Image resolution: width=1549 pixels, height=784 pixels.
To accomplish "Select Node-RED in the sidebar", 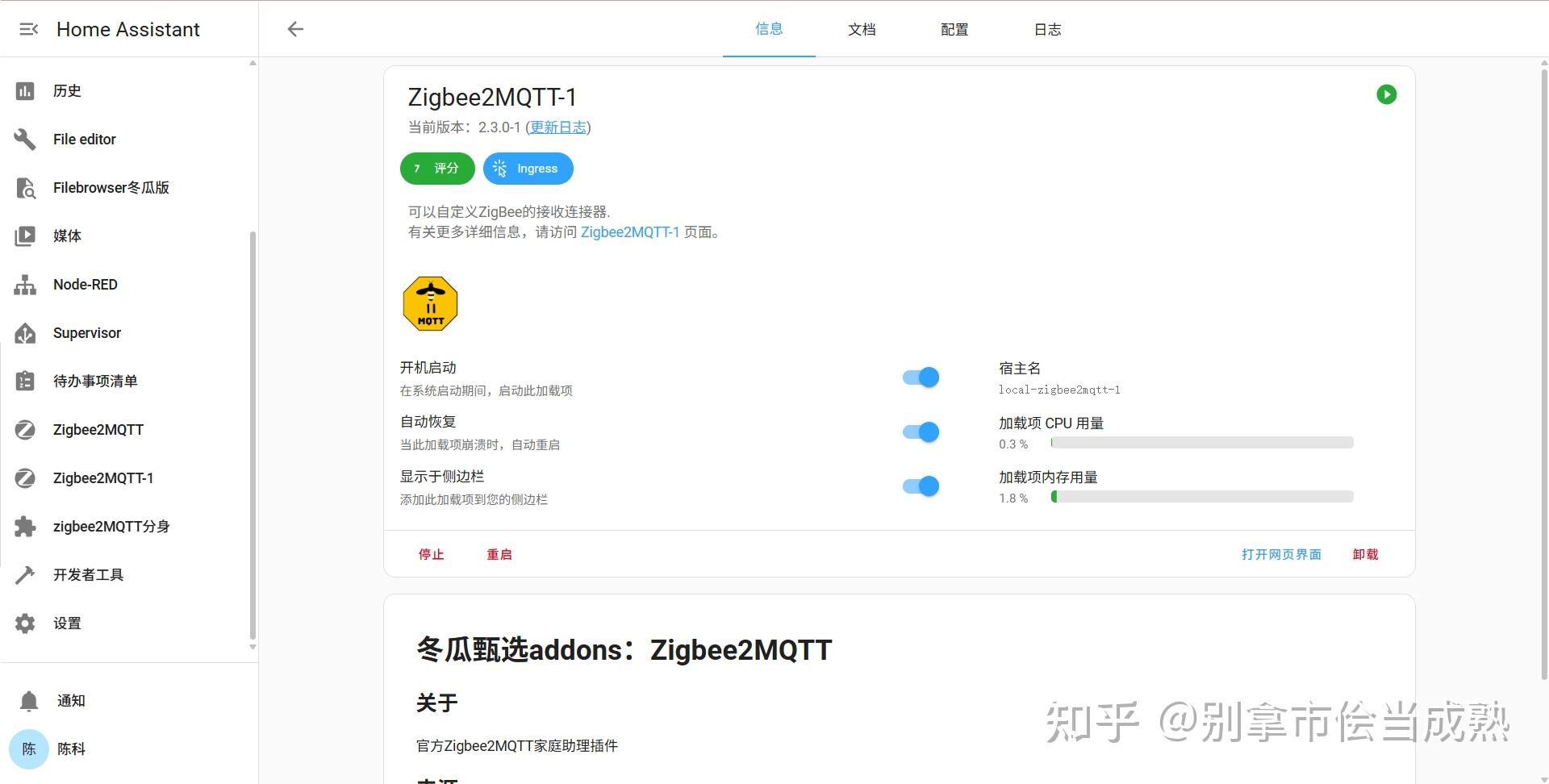I will click(85, 284).
